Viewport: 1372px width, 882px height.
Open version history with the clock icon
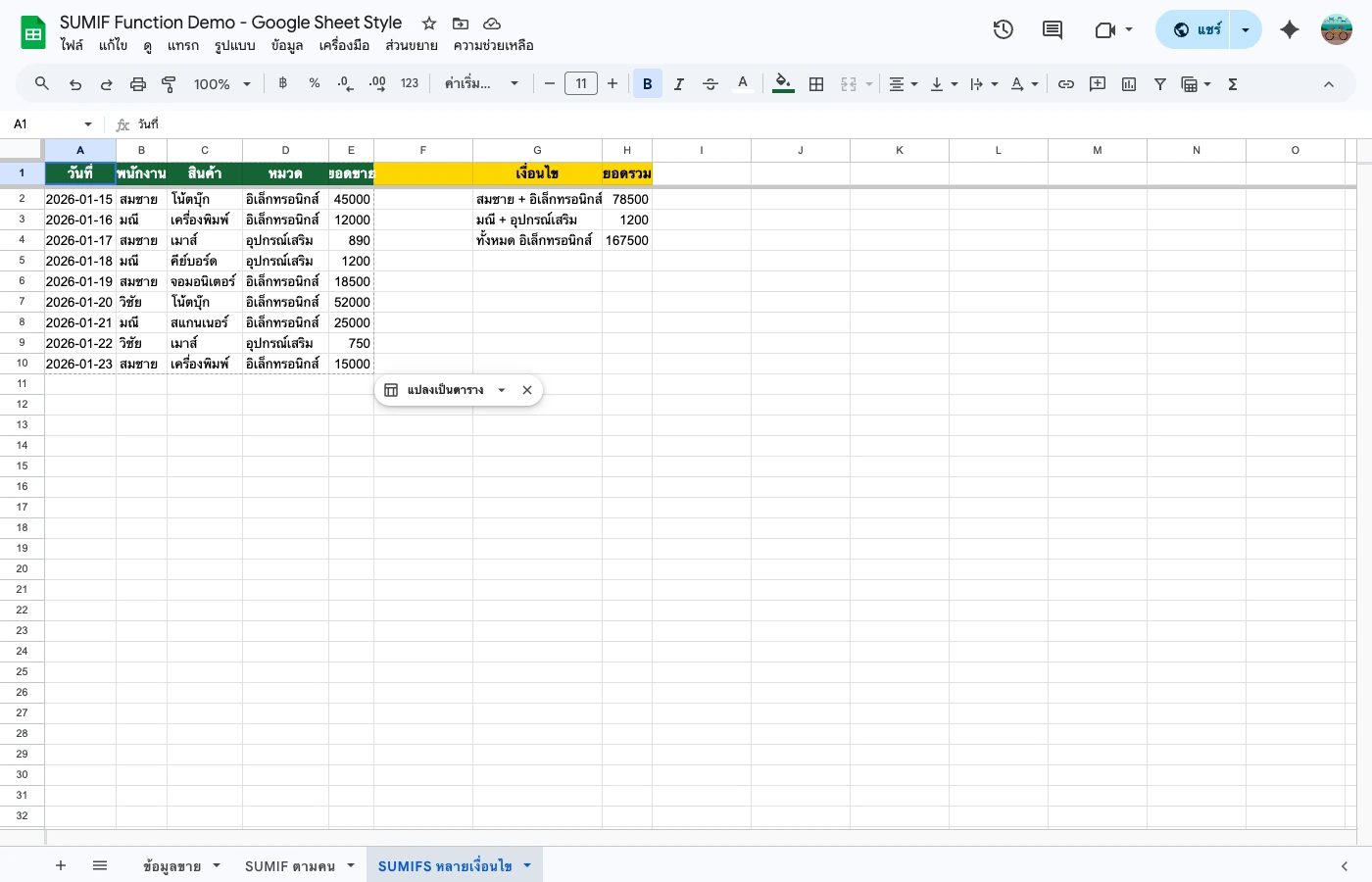(1003, 29)
